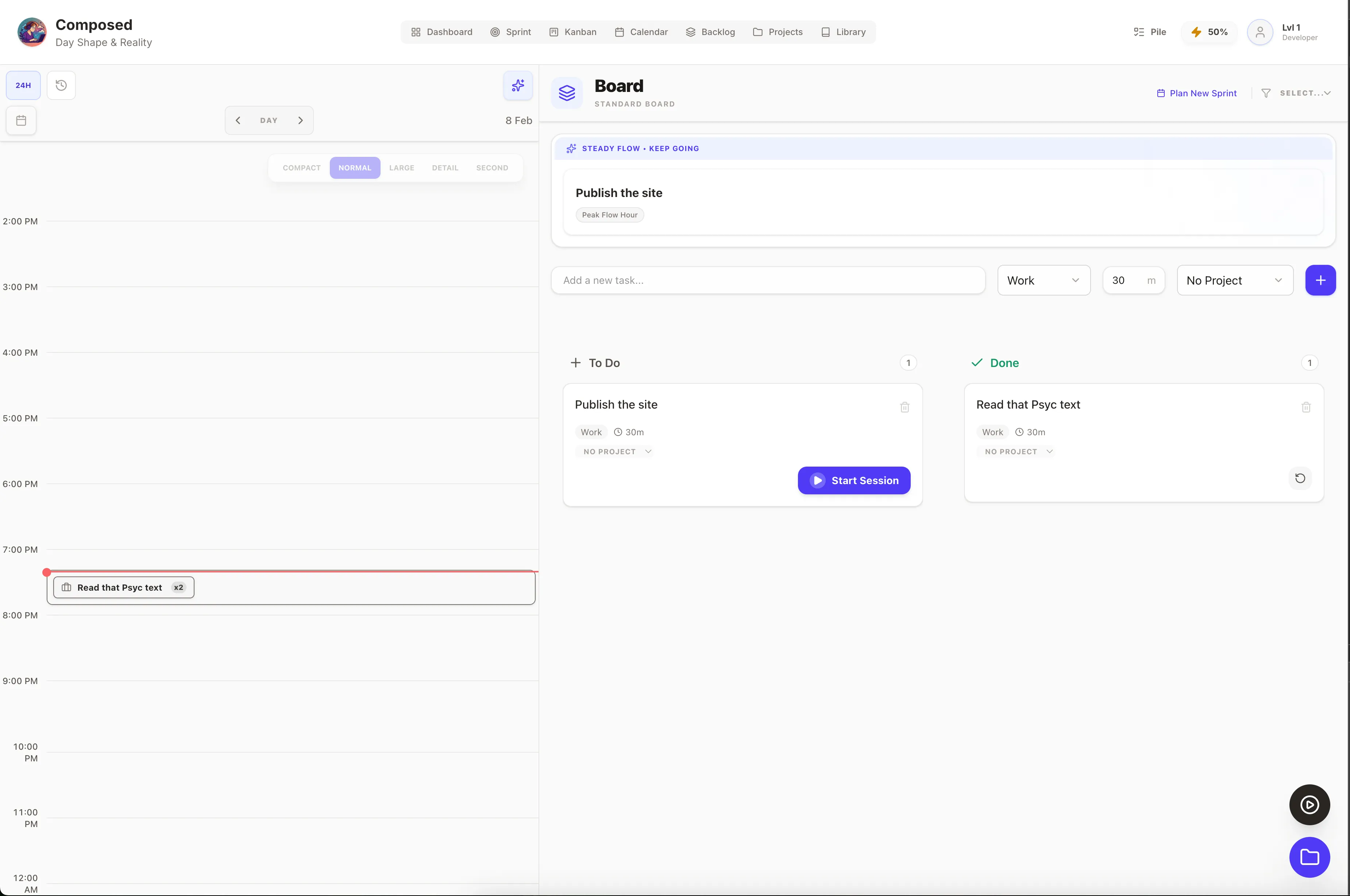Open the Backlog tab

(710, 32)
